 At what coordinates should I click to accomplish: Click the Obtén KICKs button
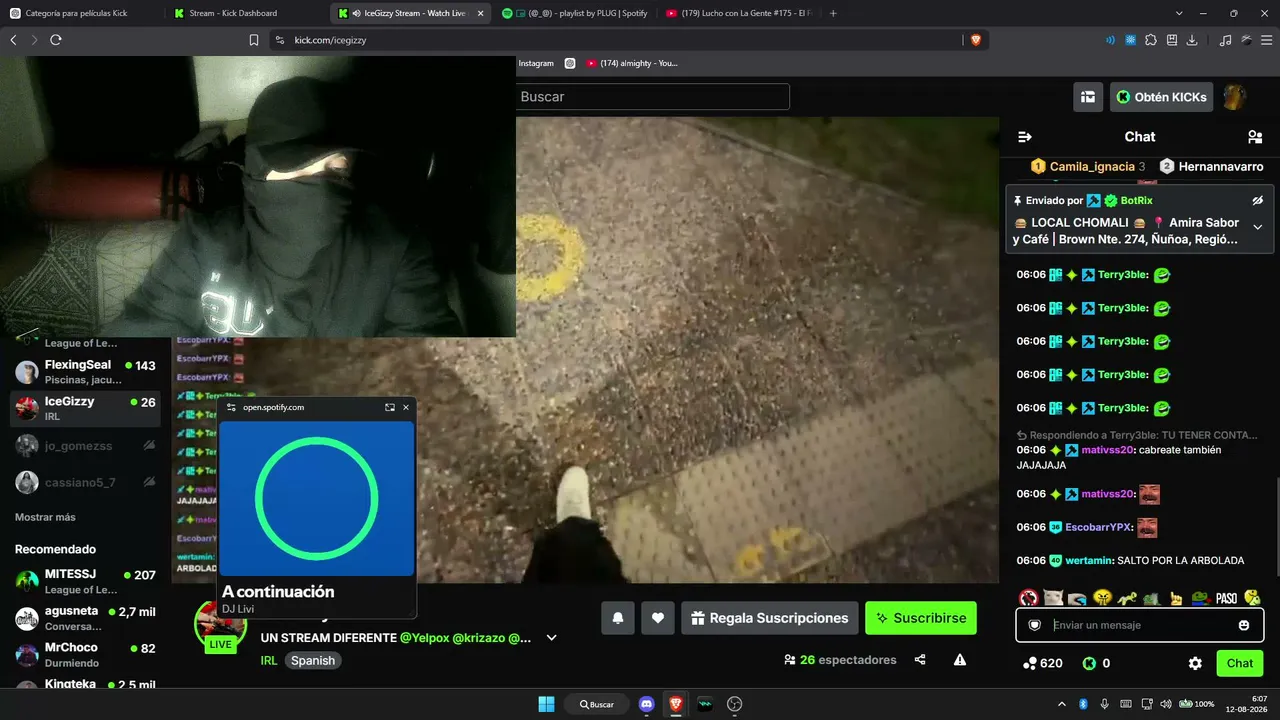[x=1161, y=97]
